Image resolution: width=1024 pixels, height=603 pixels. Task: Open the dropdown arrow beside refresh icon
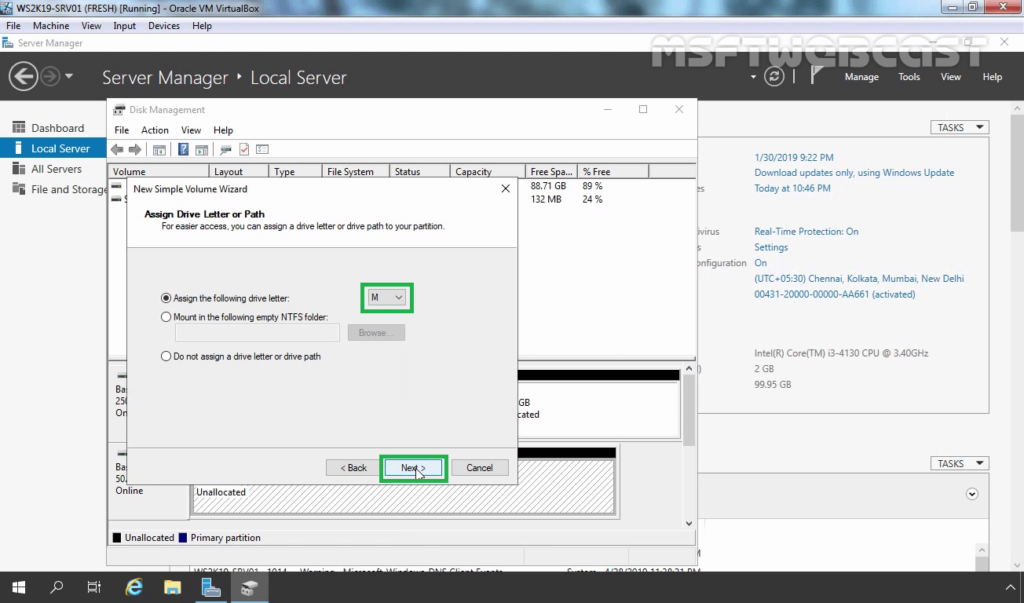click(753, 77)
